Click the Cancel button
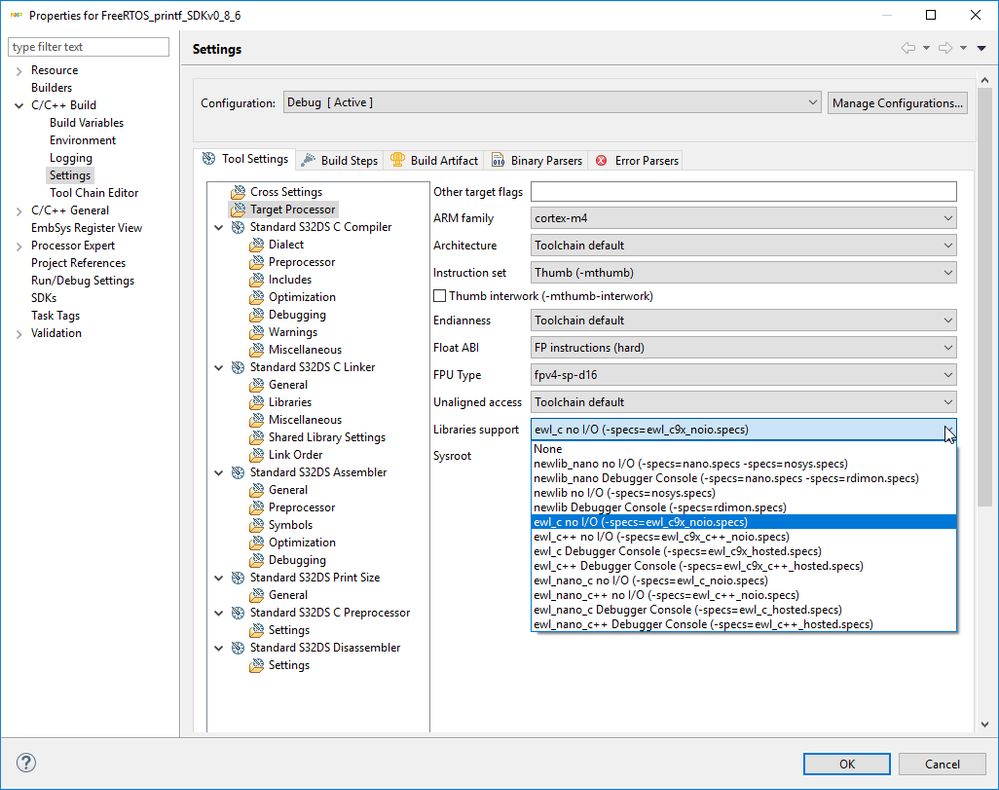 942,764
